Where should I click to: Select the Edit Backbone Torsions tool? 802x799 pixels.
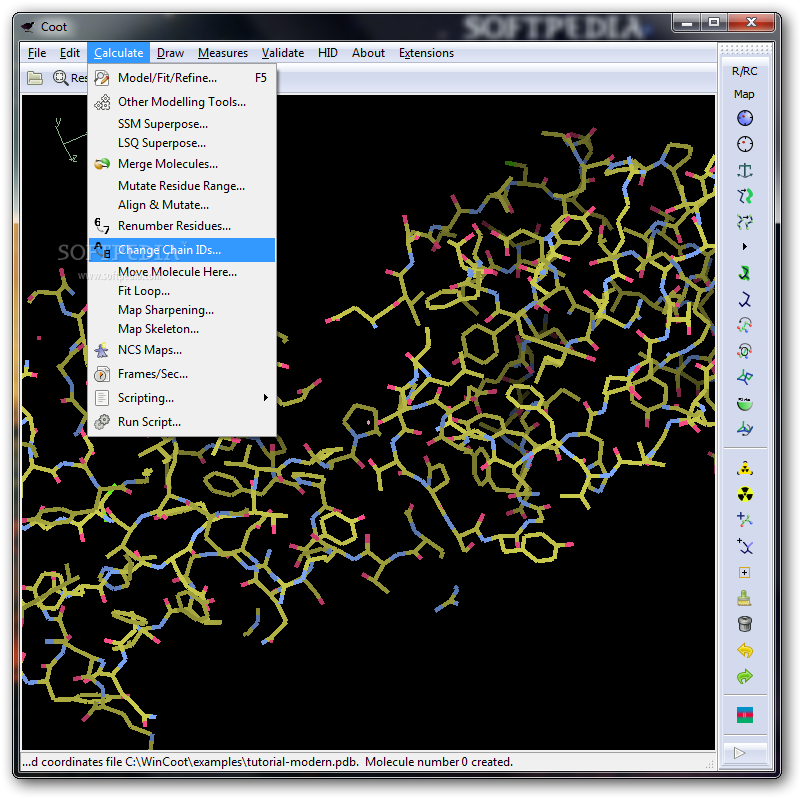(x=745, y=429)
